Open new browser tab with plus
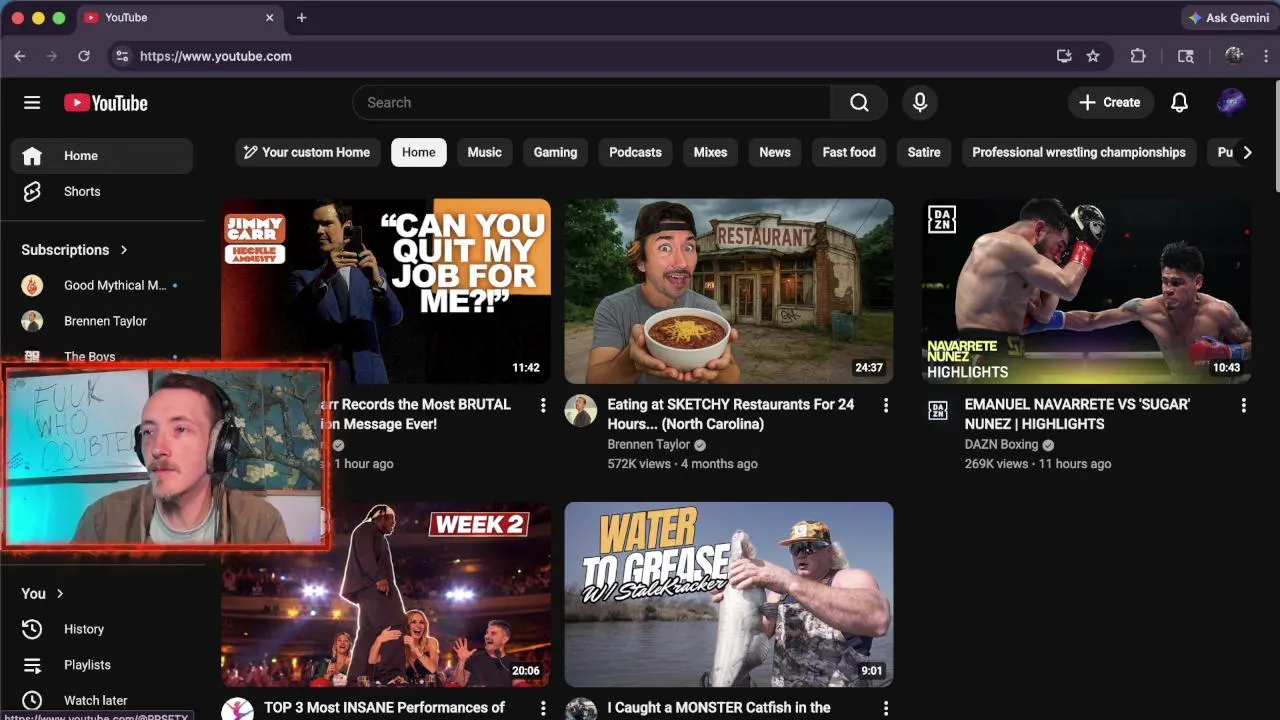Viewport: 1280px width, 720px height. pyautogui.click(x=302, y=17)
